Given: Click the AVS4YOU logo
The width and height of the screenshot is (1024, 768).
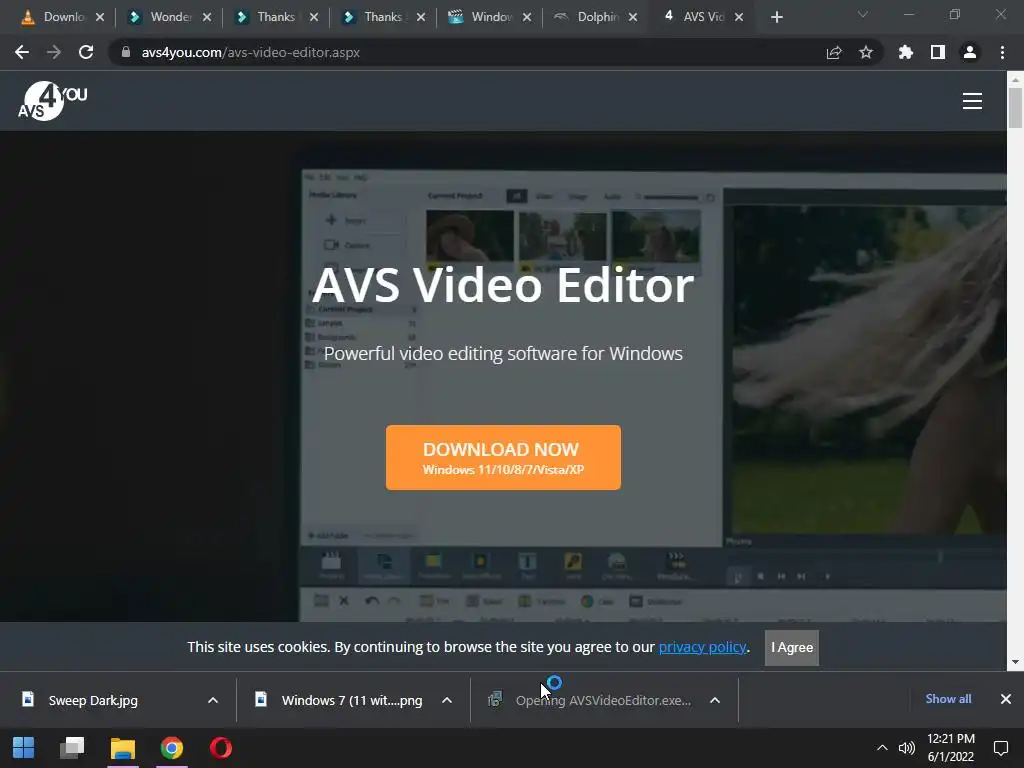Looking at the screenshot, I should point(52,101).
